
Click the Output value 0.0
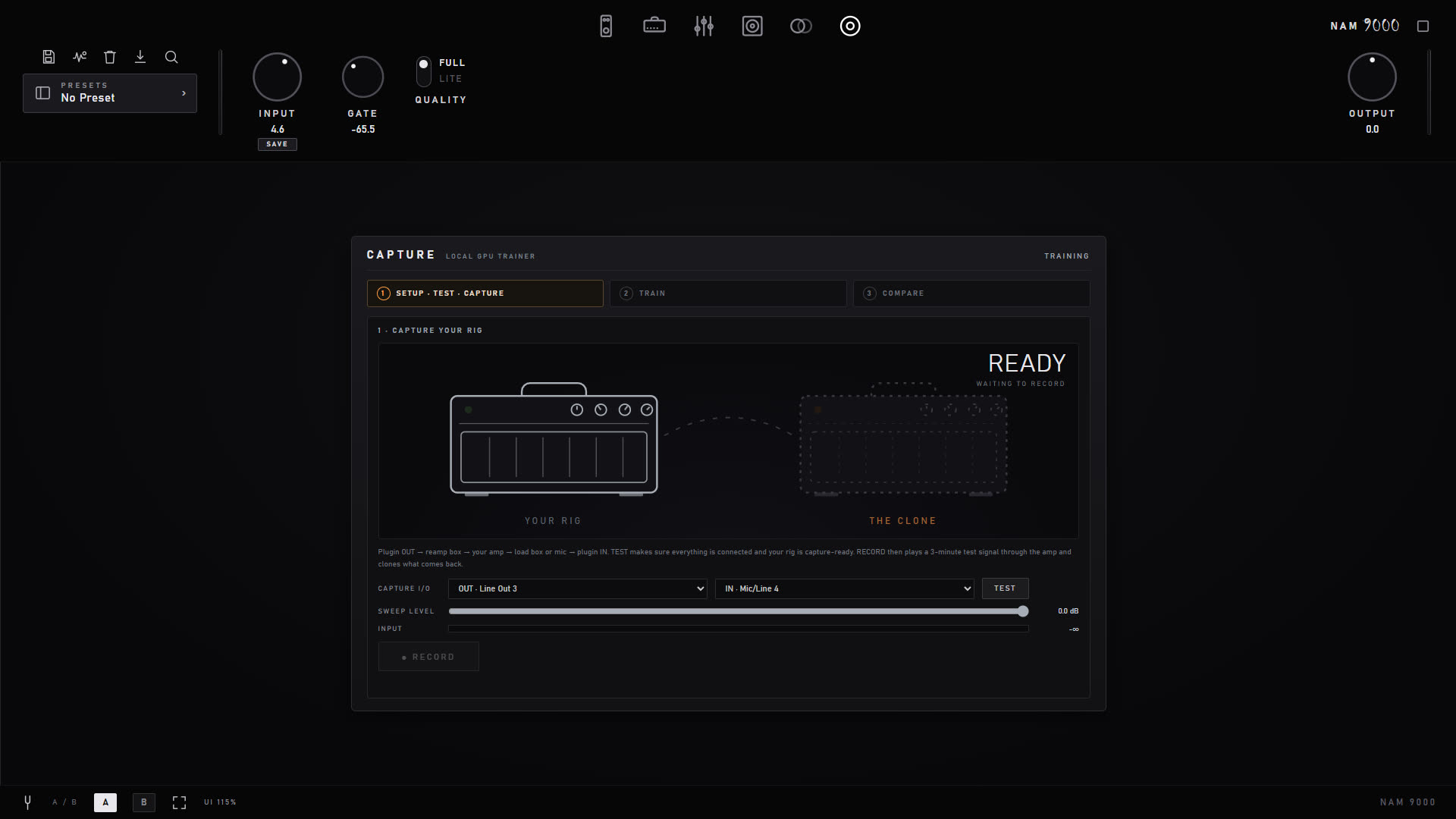coord(1373,130)
